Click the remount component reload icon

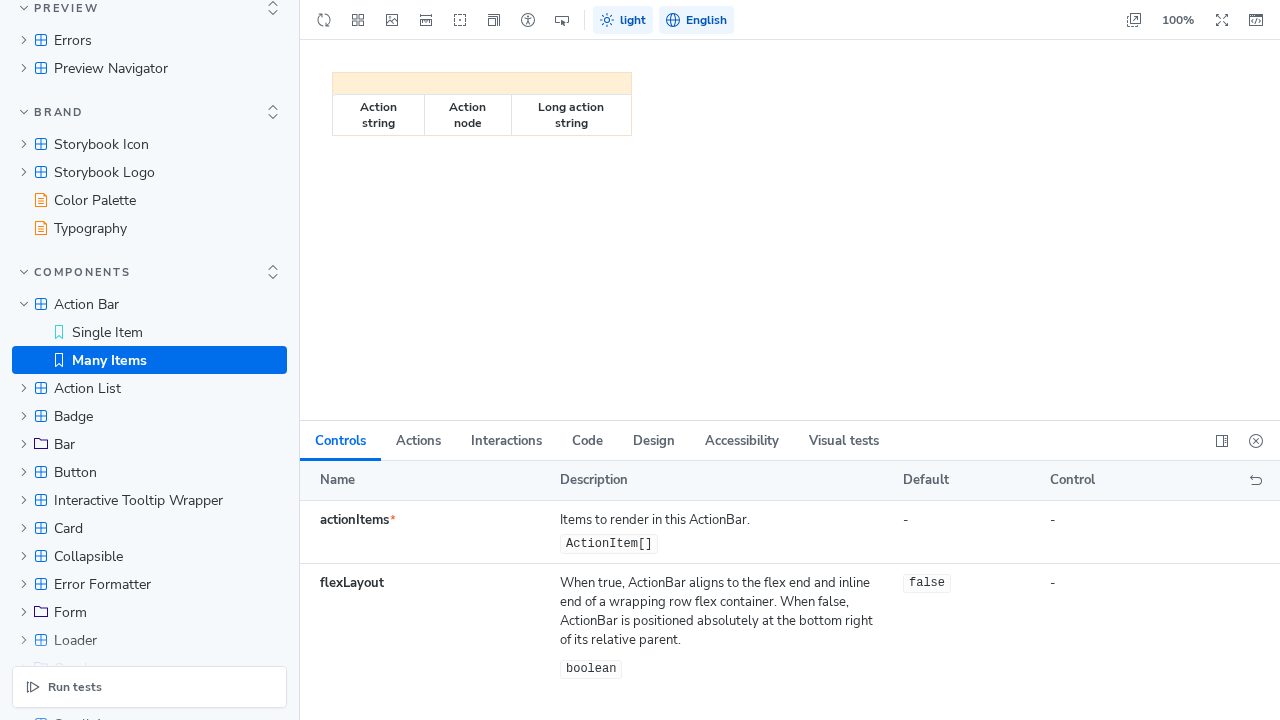tap(324, 20)
